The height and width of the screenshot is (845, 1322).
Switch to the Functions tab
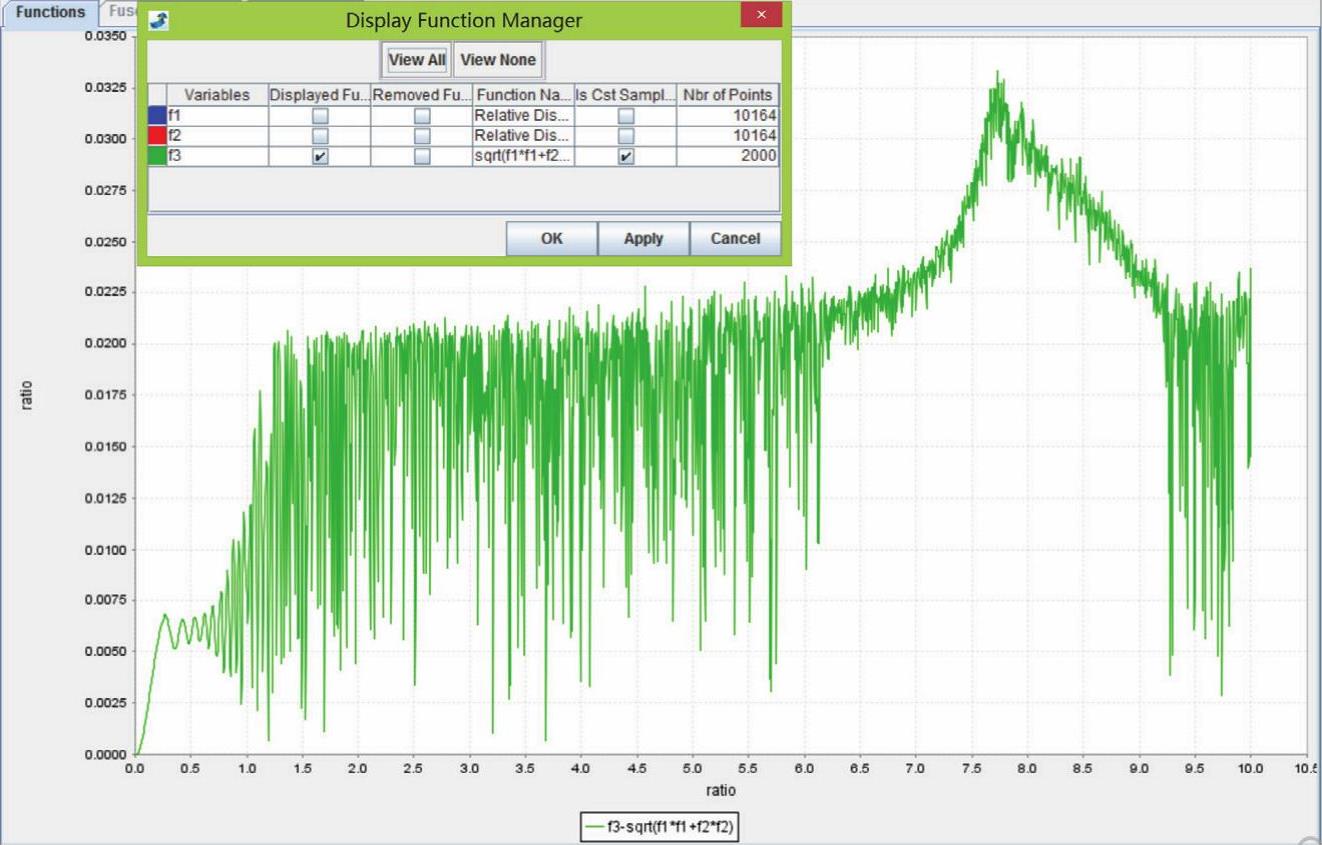[x=50, y=13]
